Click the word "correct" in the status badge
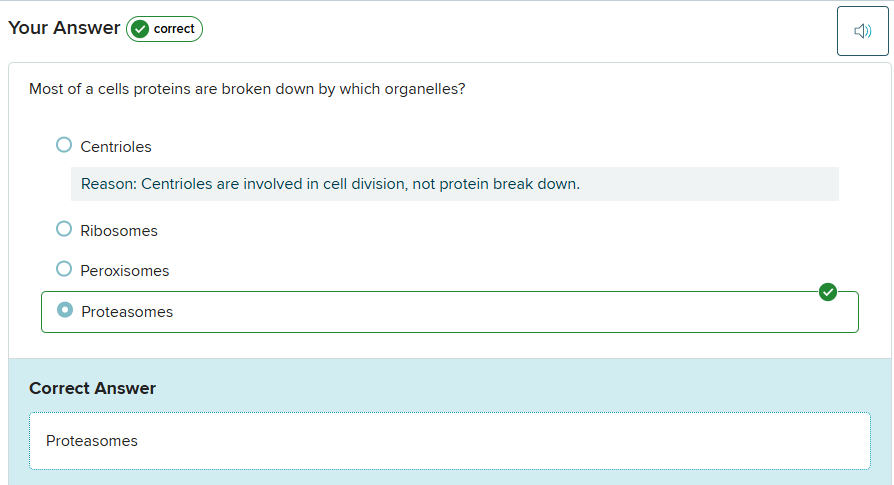 point(174,29)
